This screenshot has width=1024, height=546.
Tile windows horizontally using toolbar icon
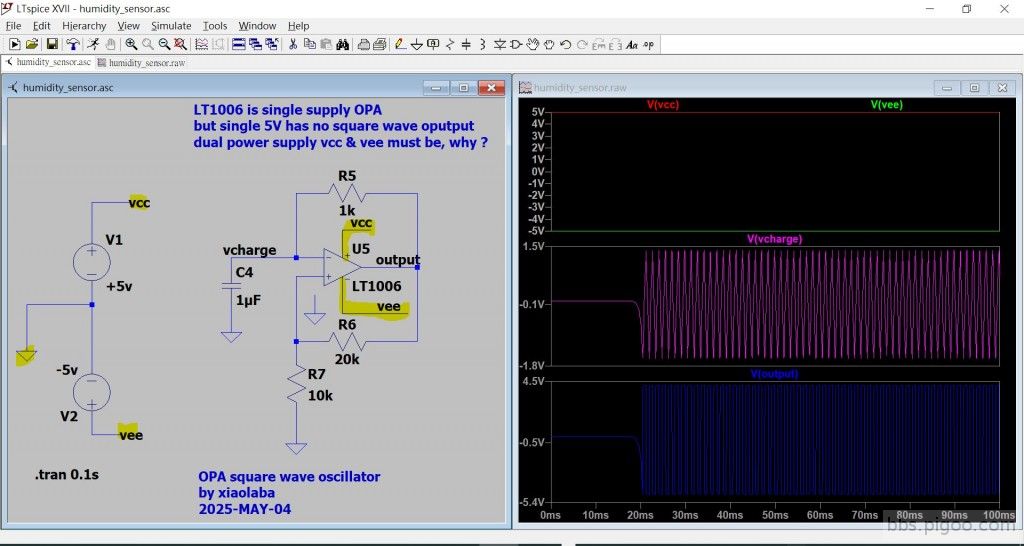(x=239, y=44)
